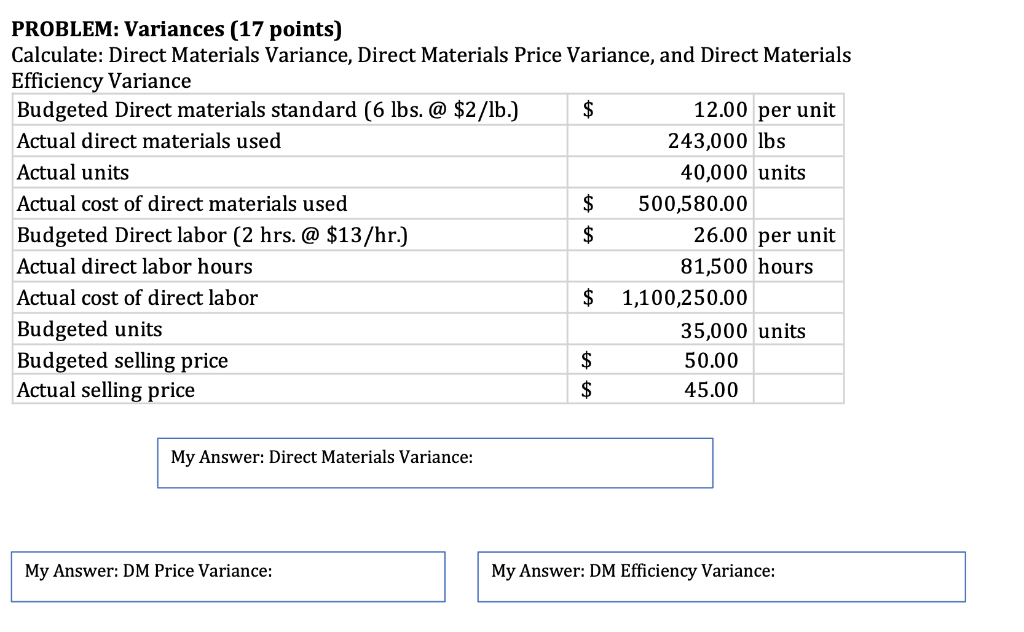Viewport: 1024px width, 632px height.
Task: Click the 'Budgeted selling price' row label
Action: pyautogui.click(x=123, y=361)
